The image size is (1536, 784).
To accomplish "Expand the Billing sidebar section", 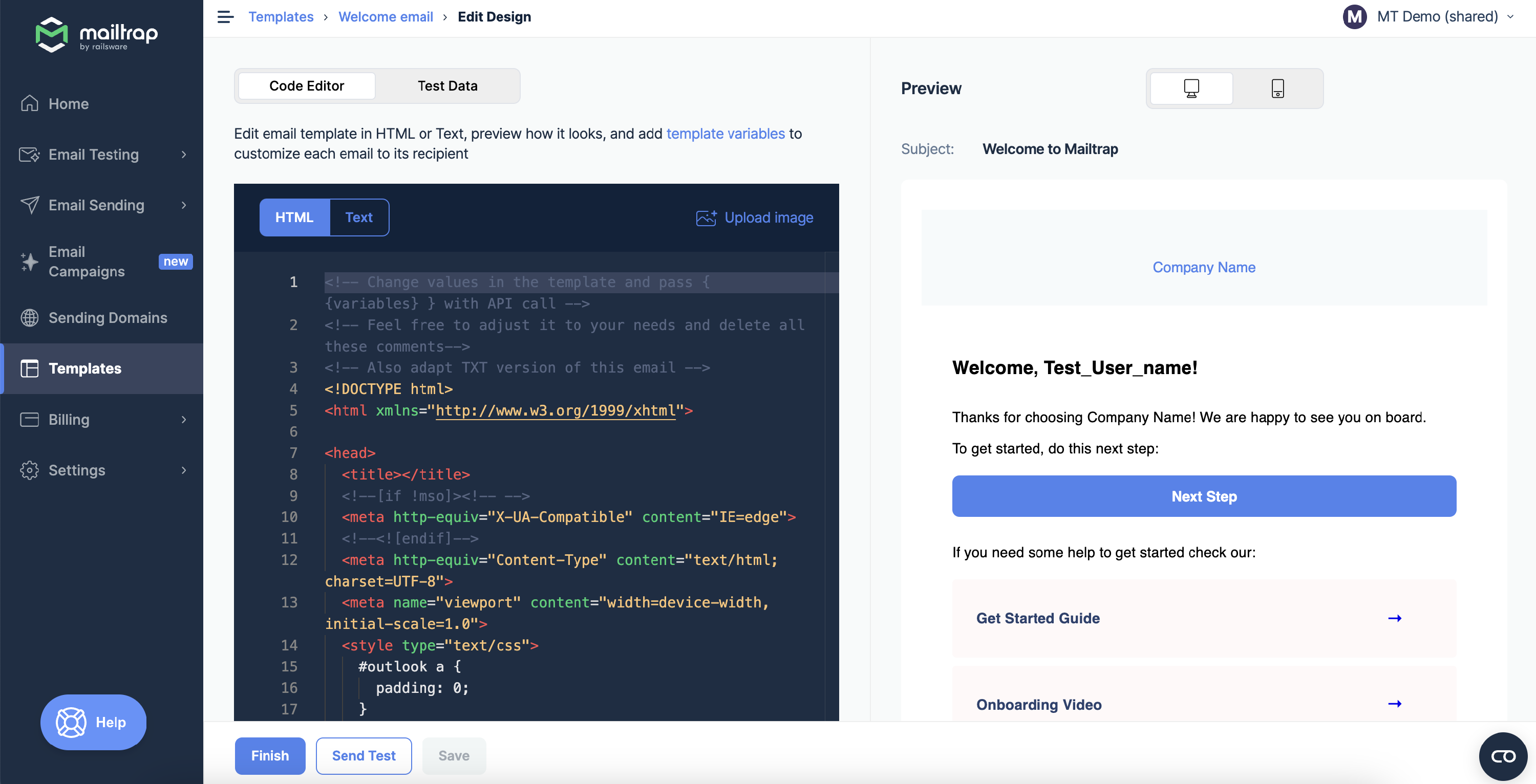I will 183,419.
